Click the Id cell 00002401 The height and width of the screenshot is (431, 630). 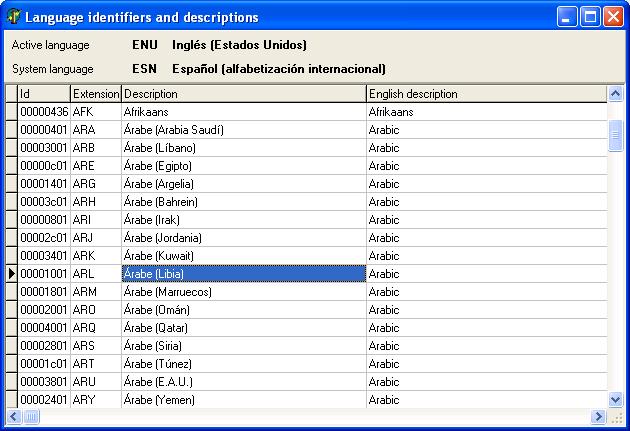point(44,399)
